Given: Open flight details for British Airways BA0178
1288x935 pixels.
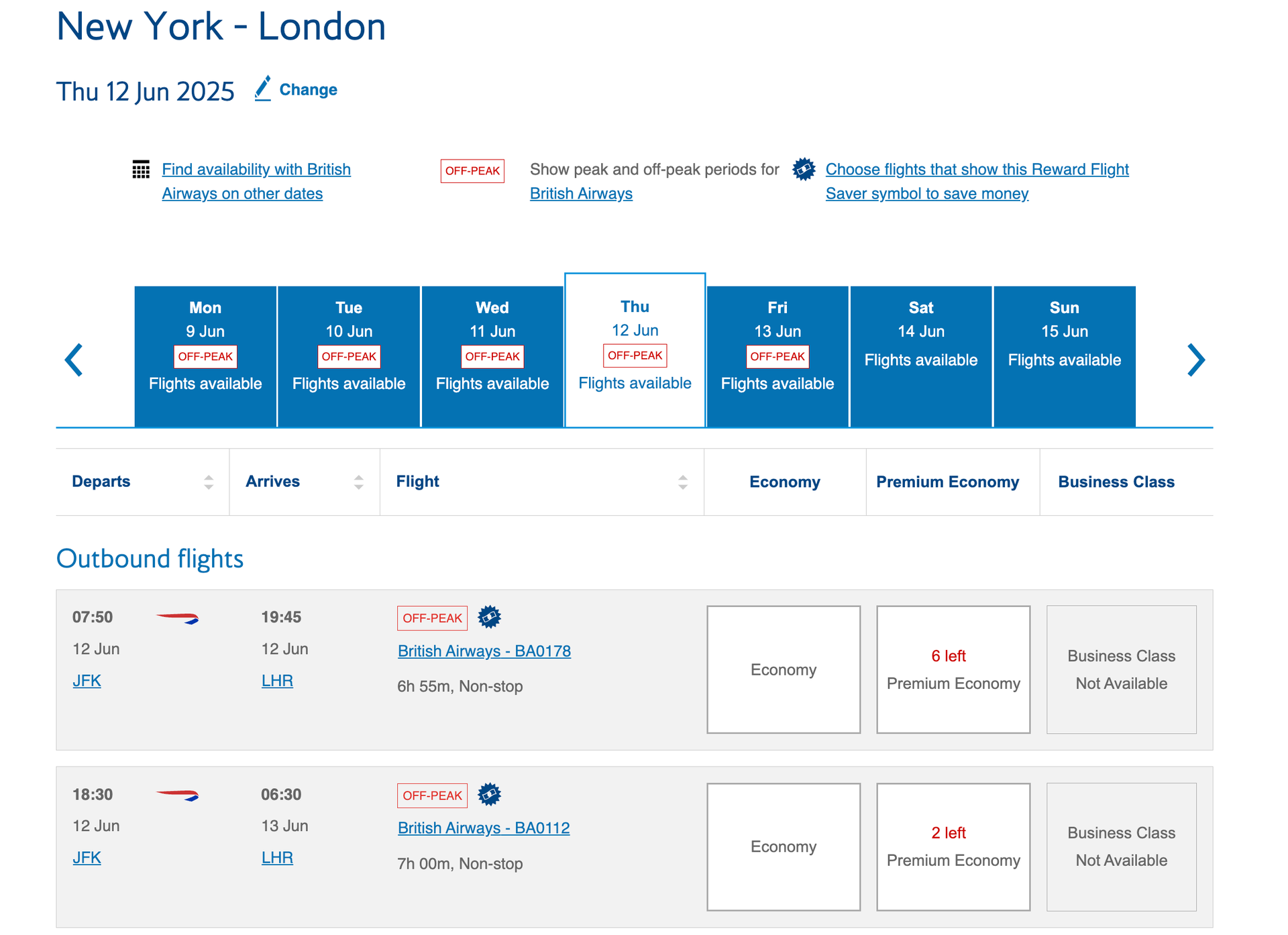Looking at the screenshot, I should click(x=484, y=651).
